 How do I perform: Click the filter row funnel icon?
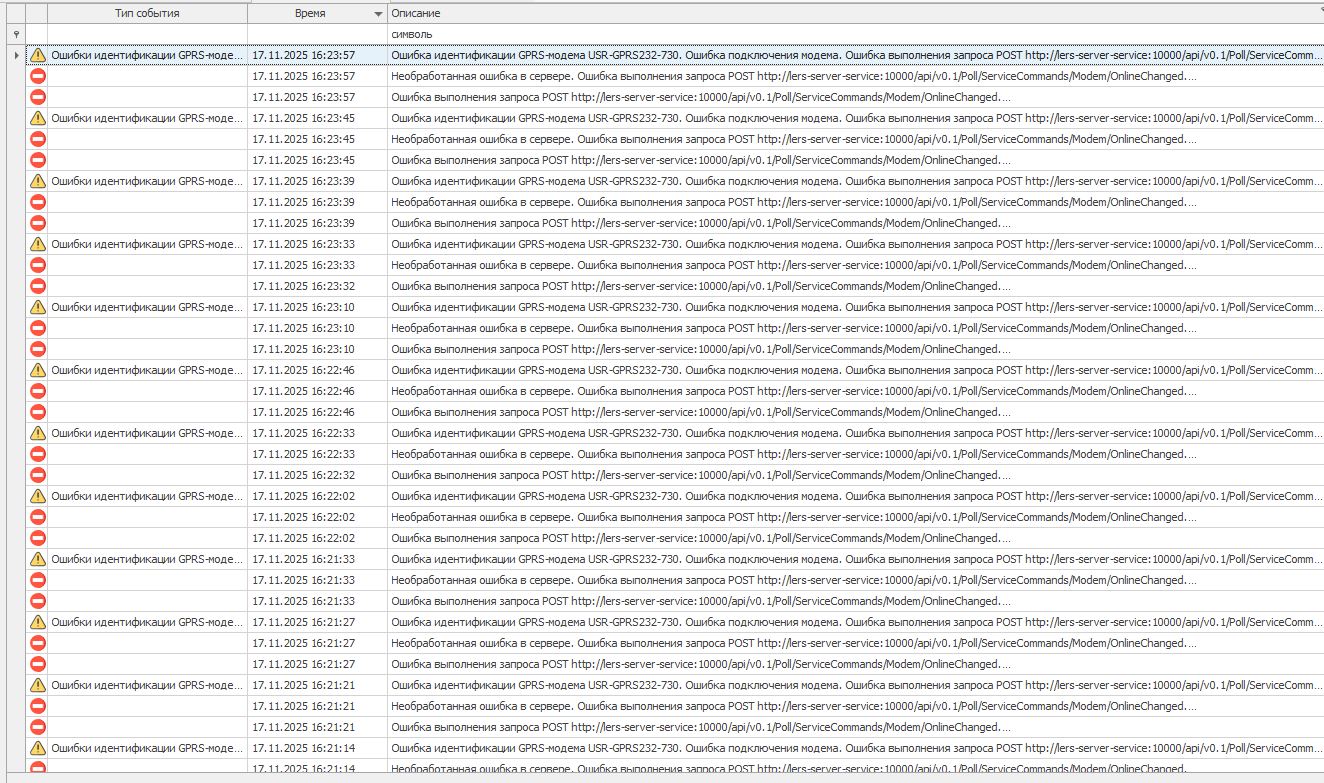[14, 34]
